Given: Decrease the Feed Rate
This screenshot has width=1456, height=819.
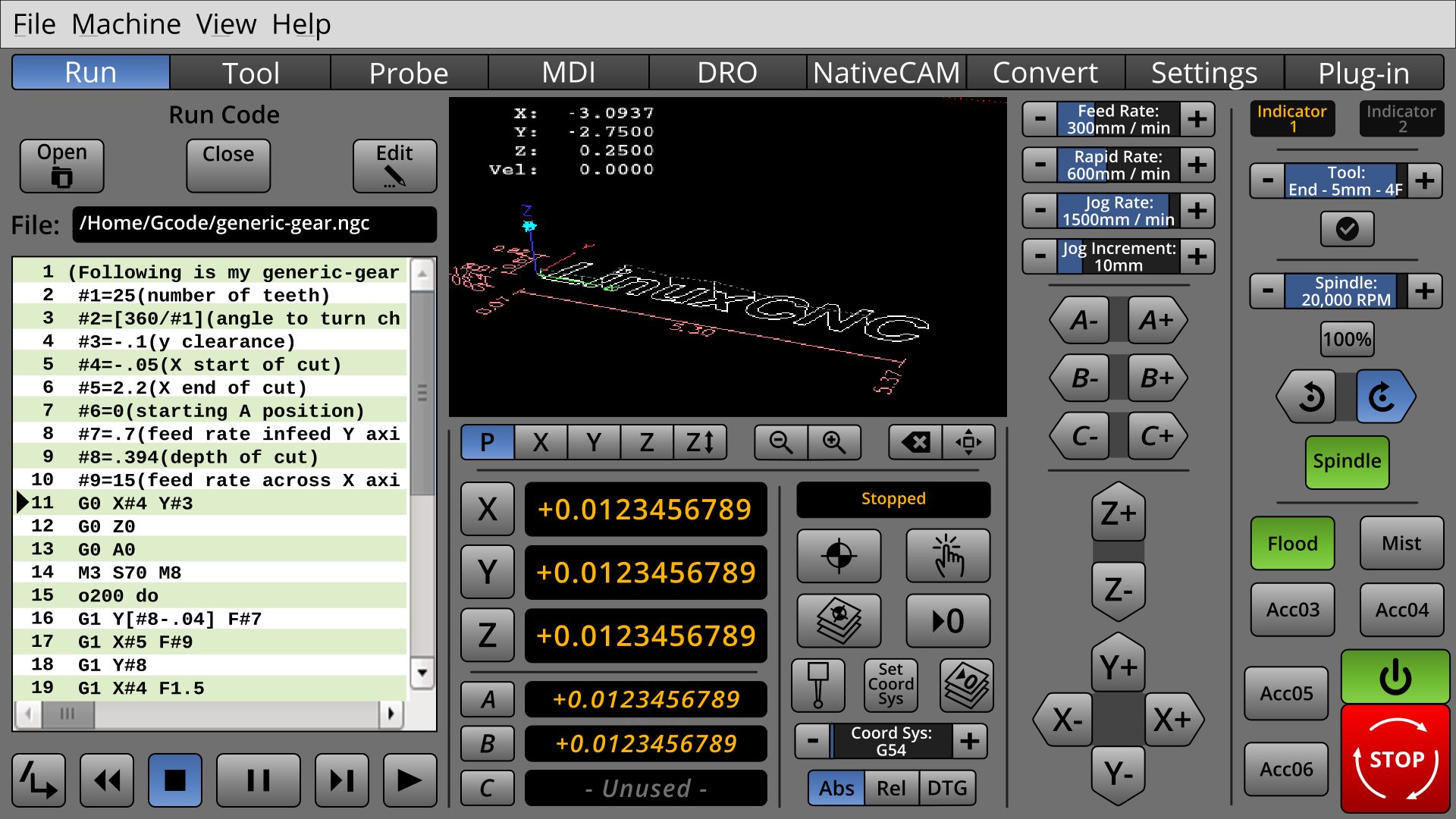Looking at the screenshot, I should pyautogui.click(x=1040, y=119).
